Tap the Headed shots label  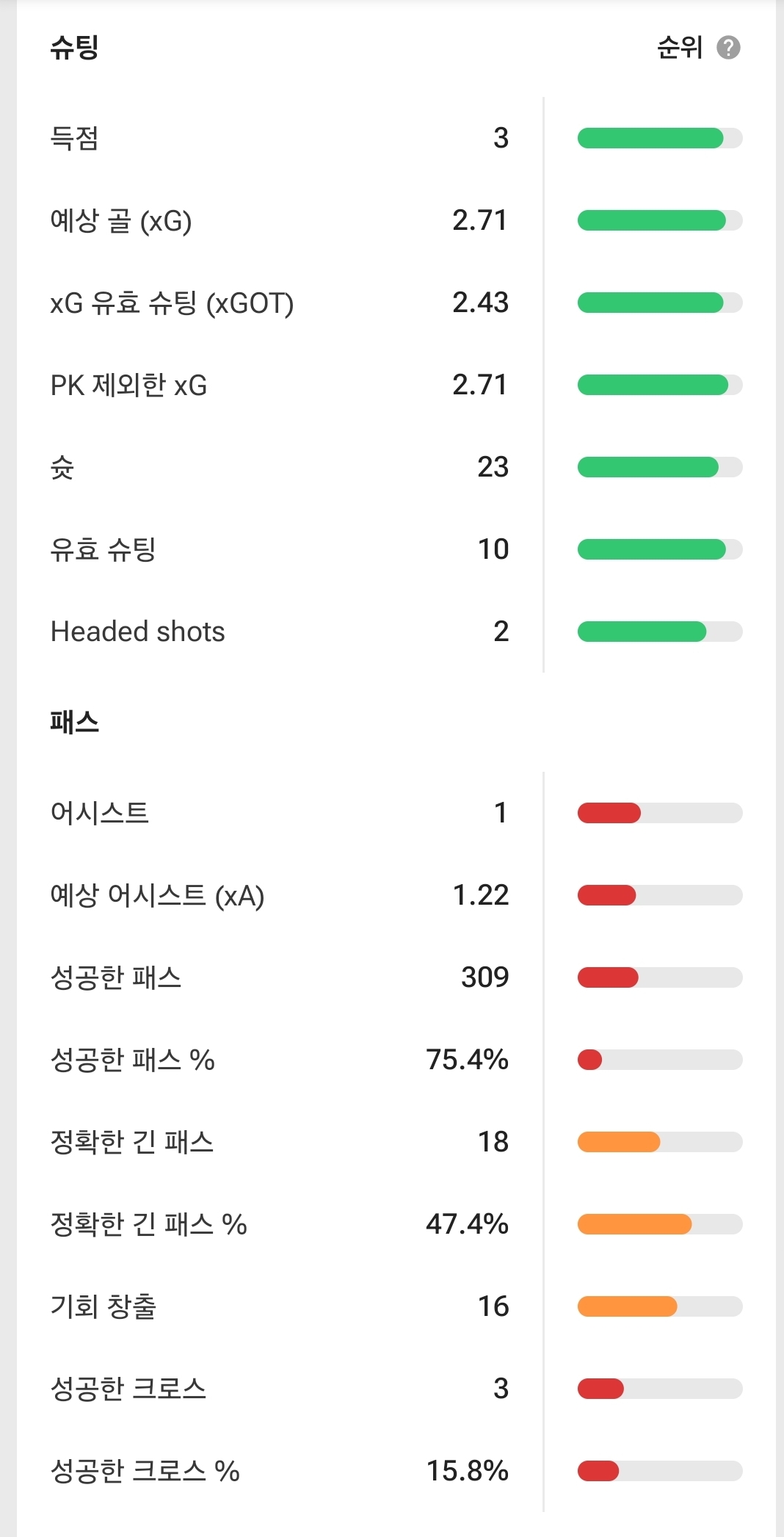click(137, 632)
